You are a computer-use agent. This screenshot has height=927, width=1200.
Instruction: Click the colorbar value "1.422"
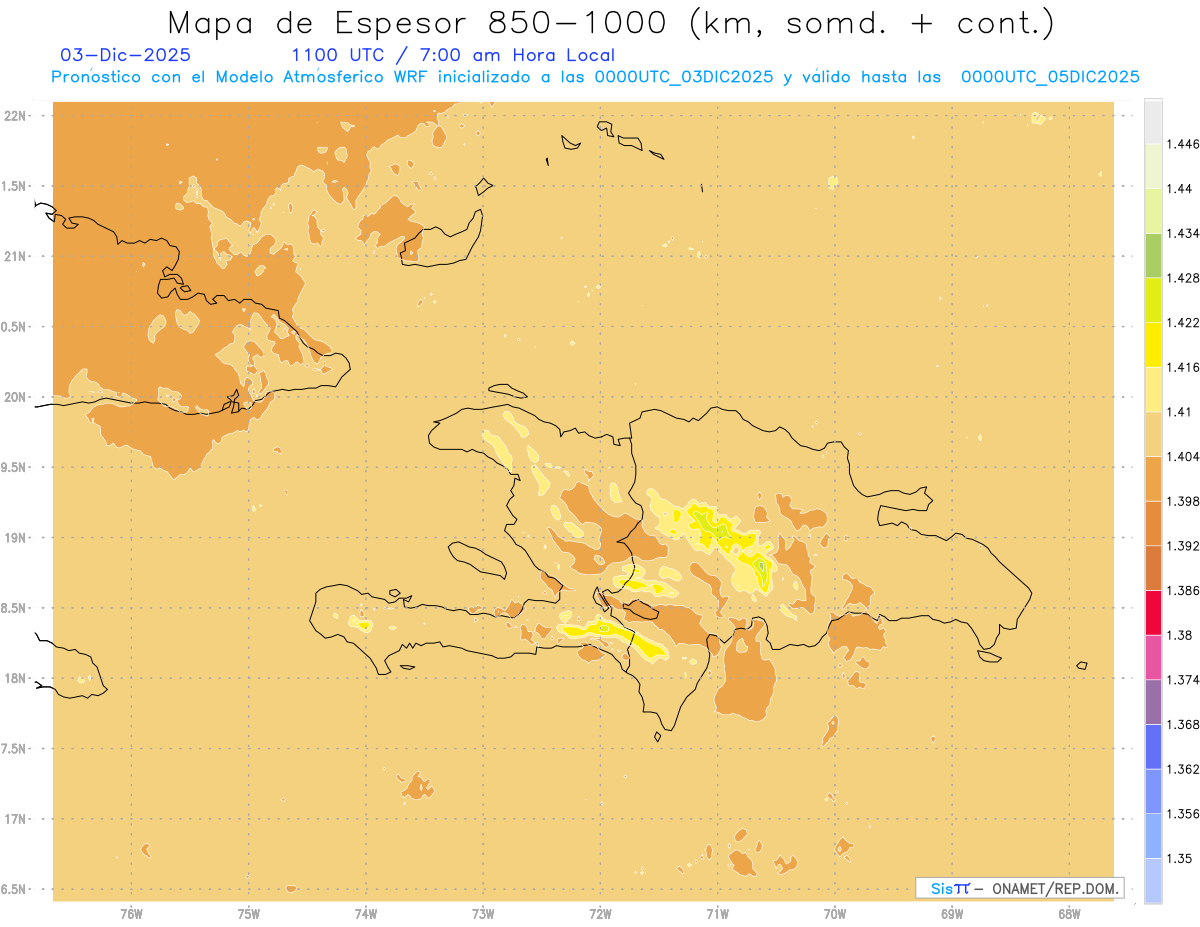(x=1185, y=322)
